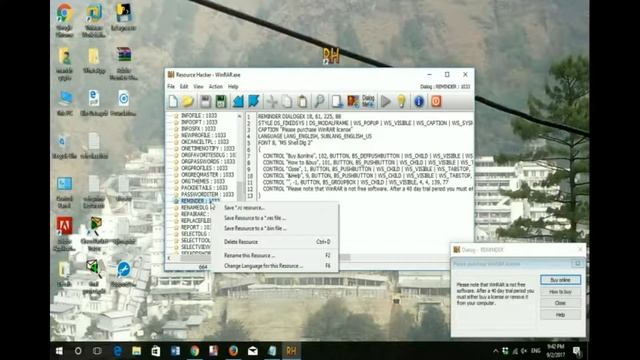Click the Copy pages toolbar icon
The height and width of the screenshot is (360, 640).
click(287, 101)
